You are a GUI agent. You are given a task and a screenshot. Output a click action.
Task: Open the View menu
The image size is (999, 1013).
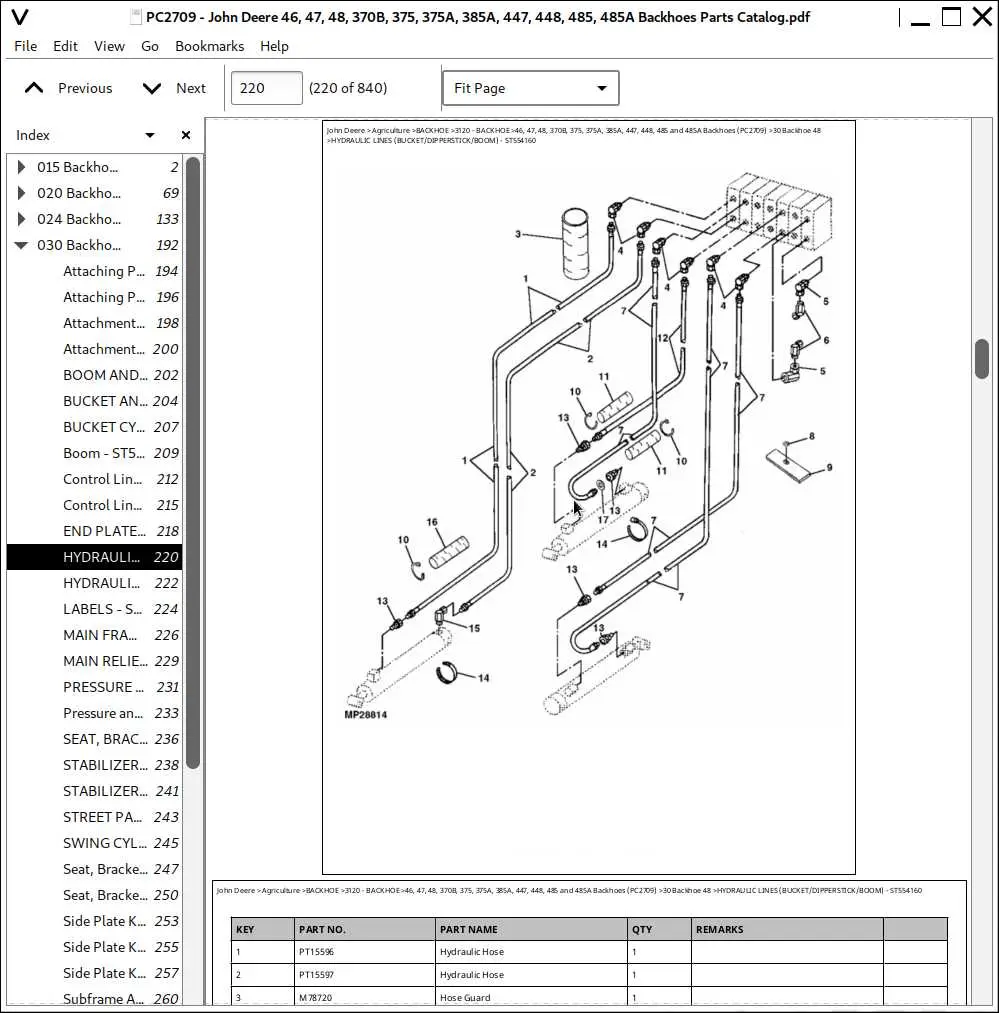pos(109,46)
